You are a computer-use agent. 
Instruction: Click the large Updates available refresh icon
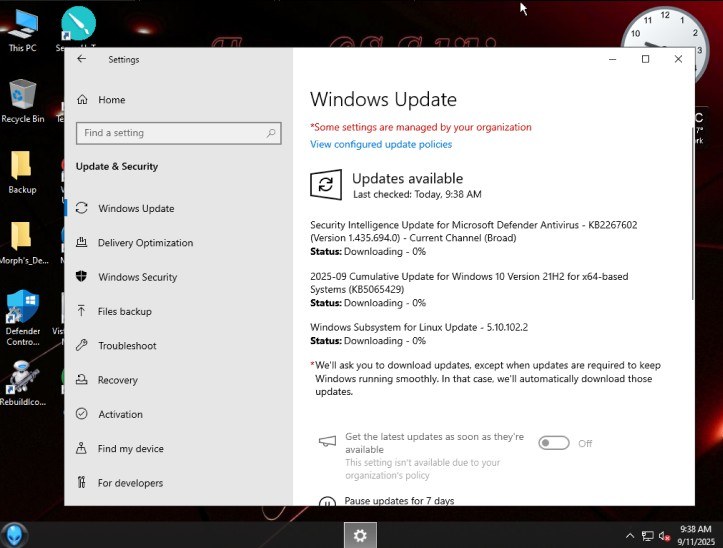click(326, 185)
